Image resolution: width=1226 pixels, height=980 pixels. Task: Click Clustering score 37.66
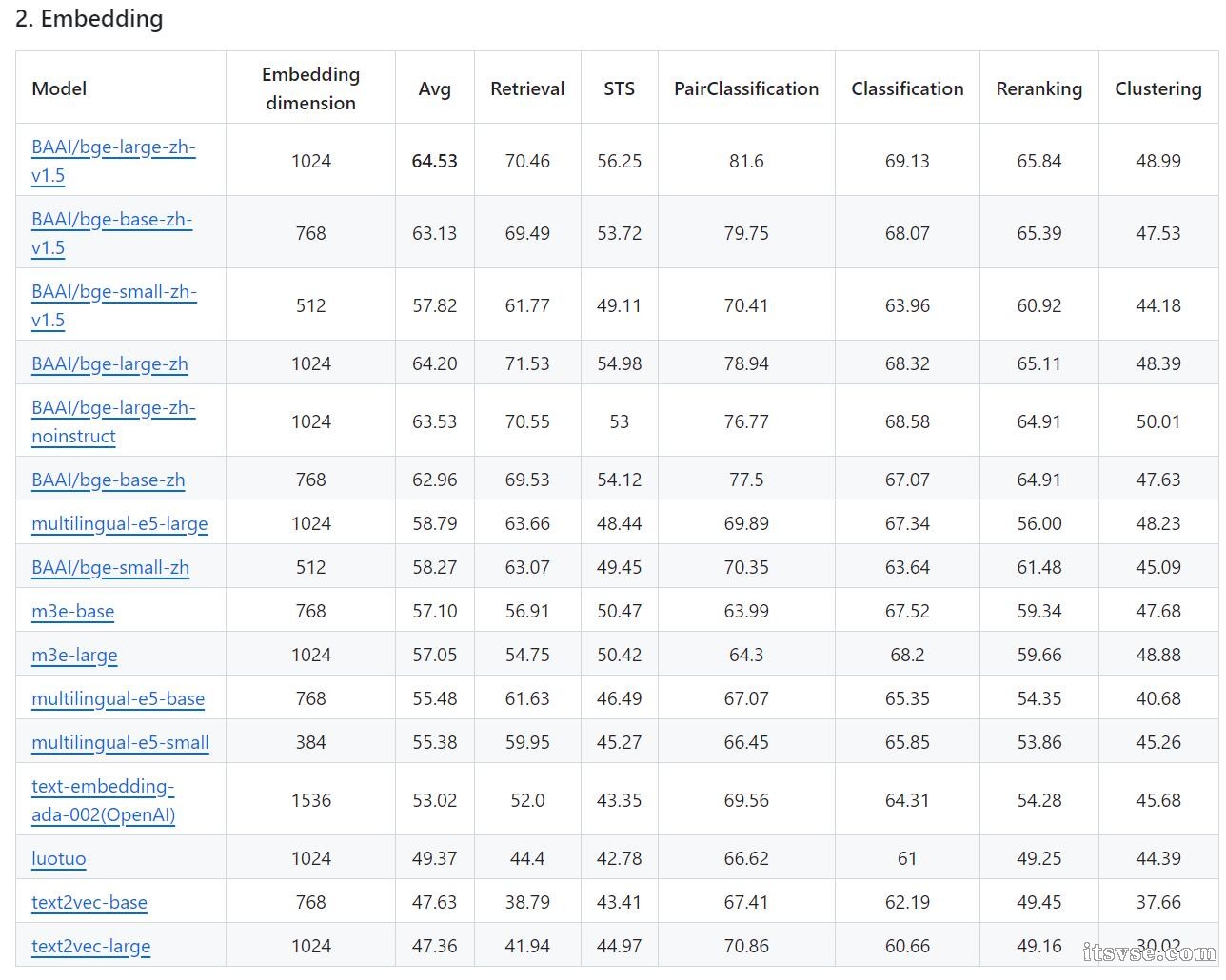click(1158, 902)
